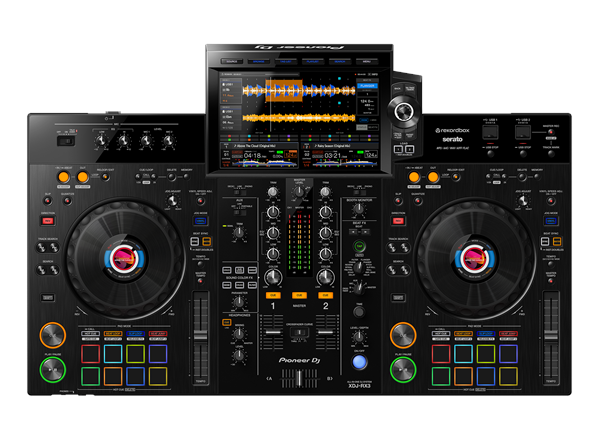Tap the left deck cyan performance pad
The image size is (600, 440).
pyautogui.click(x=113, y=354)
